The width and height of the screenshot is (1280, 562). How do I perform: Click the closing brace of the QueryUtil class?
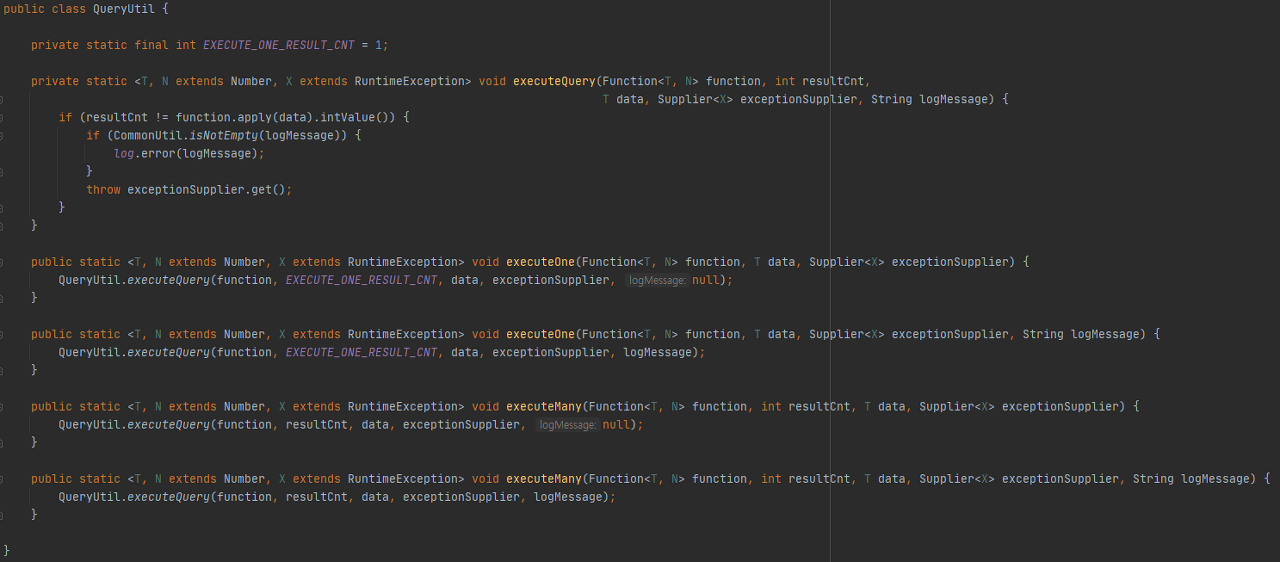7,550
